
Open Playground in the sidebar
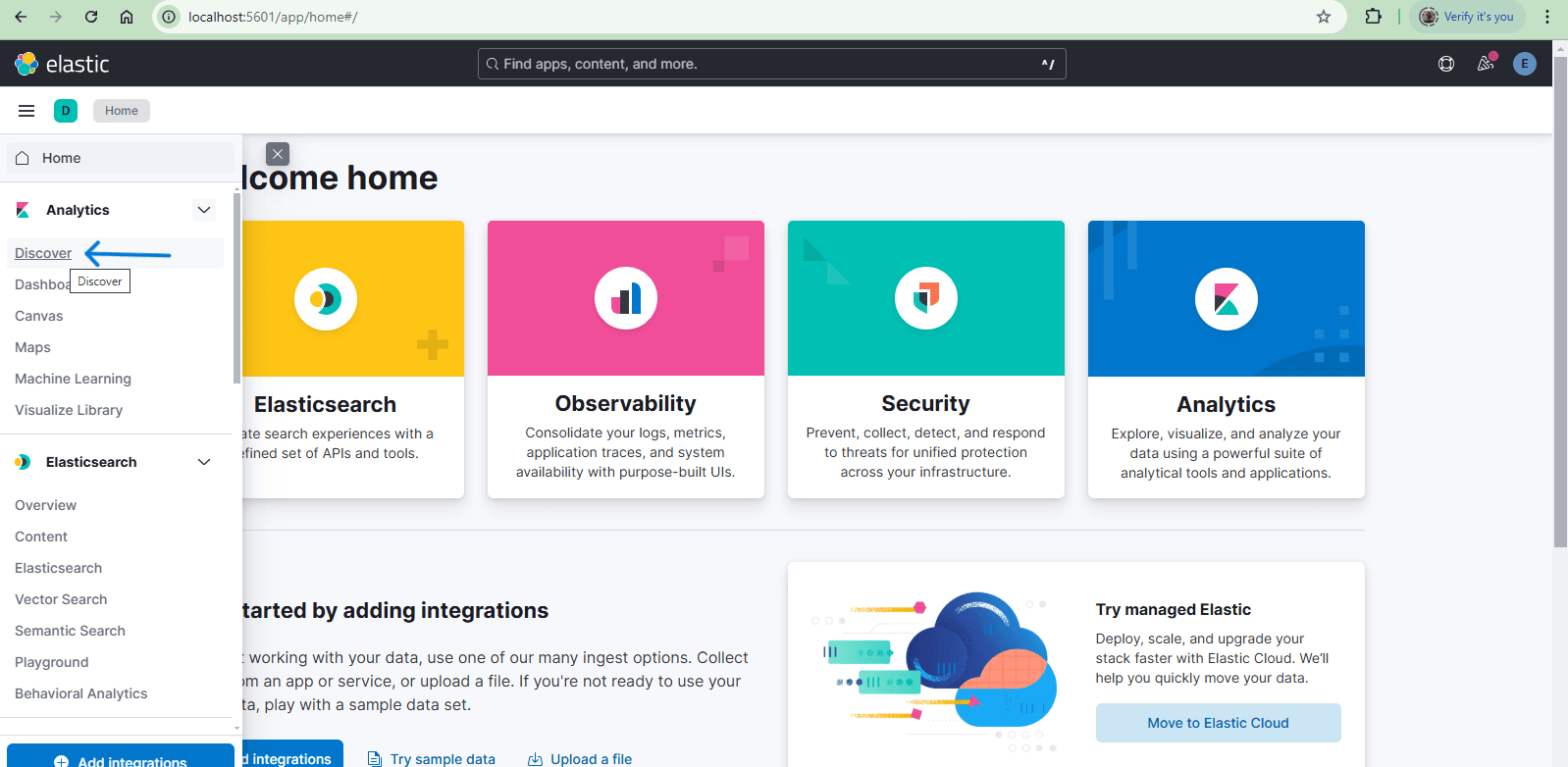tap(51, 662)
